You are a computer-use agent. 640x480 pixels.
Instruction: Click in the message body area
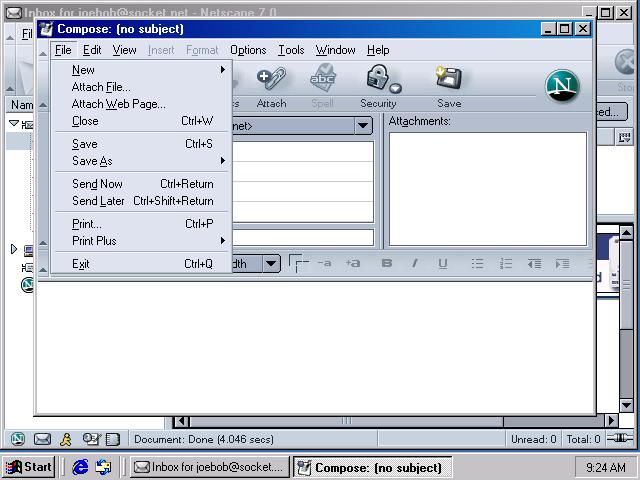click(315, 347)
